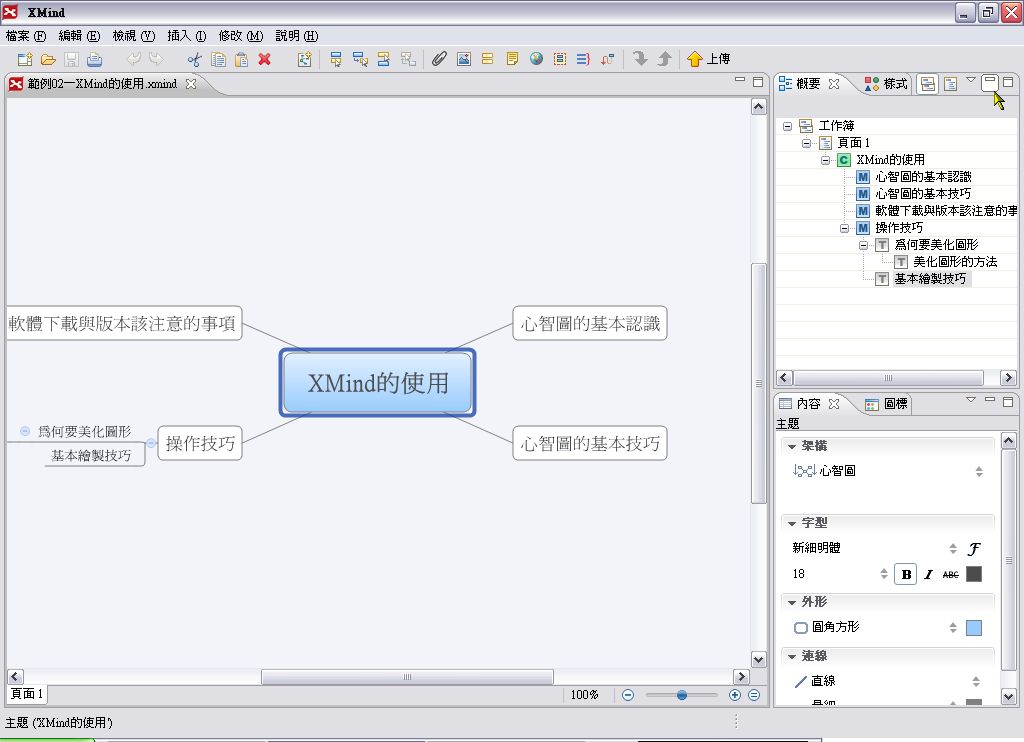1024x742 pixels.
Task: Collapse 為何要美化圖形 node in outline tree
Action: coord(863,245)
